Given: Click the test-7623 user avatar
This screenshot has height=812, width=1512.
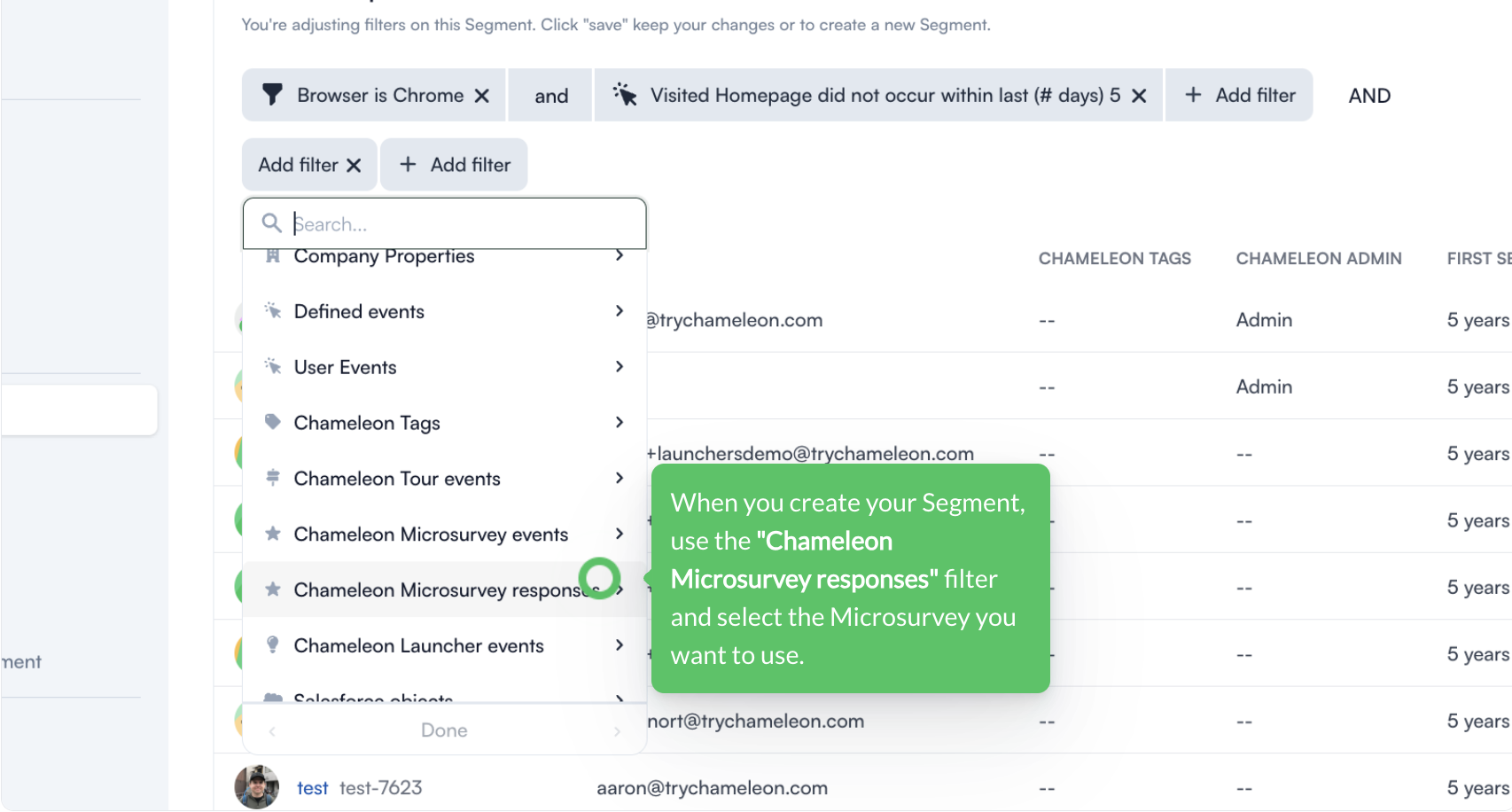Looking at the screenshot, I should 257,787.
